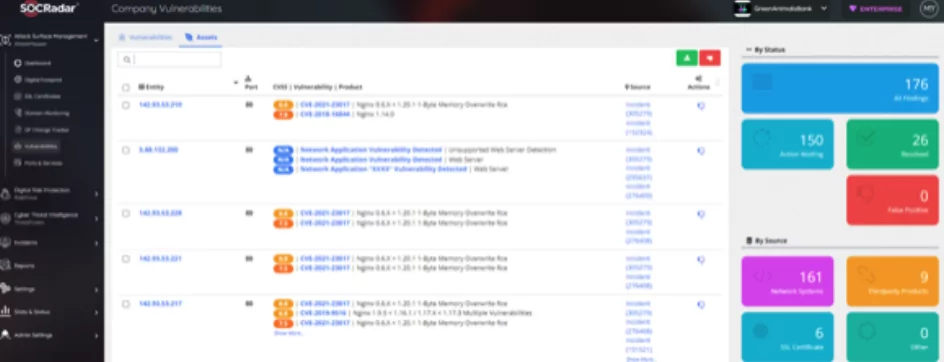
Task: Click the magnifier icon in search box
Action: pos(126,60)
